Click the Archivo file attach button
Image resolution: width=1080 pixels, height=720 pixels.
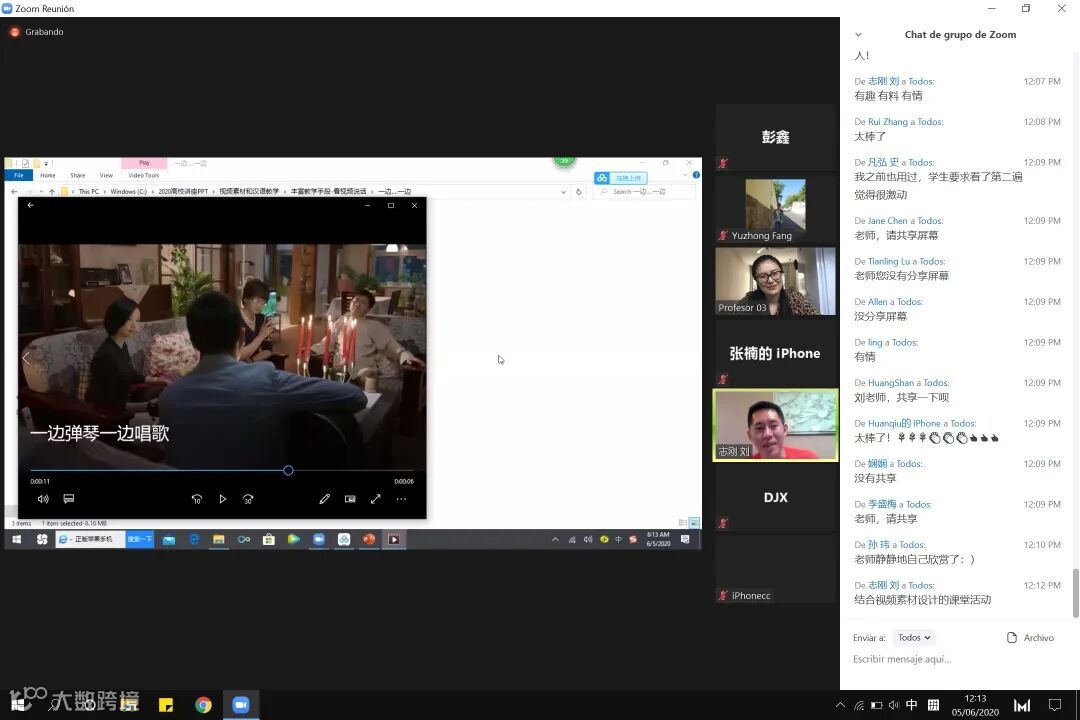pyautogui.click(x=1030, y=637)
